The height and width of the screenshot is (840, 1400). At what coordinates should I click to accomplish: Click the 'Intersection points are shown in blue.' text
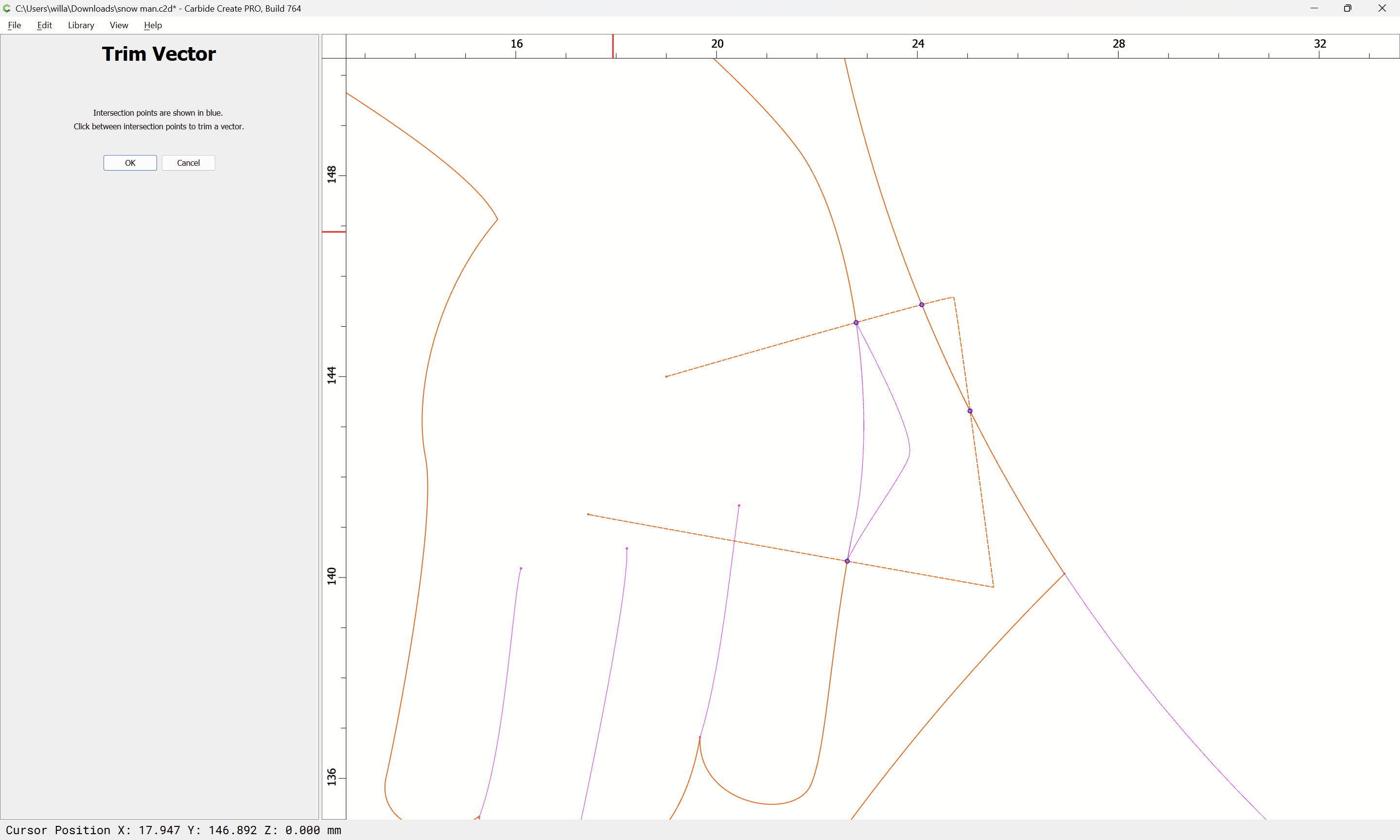tap(158, 113)
